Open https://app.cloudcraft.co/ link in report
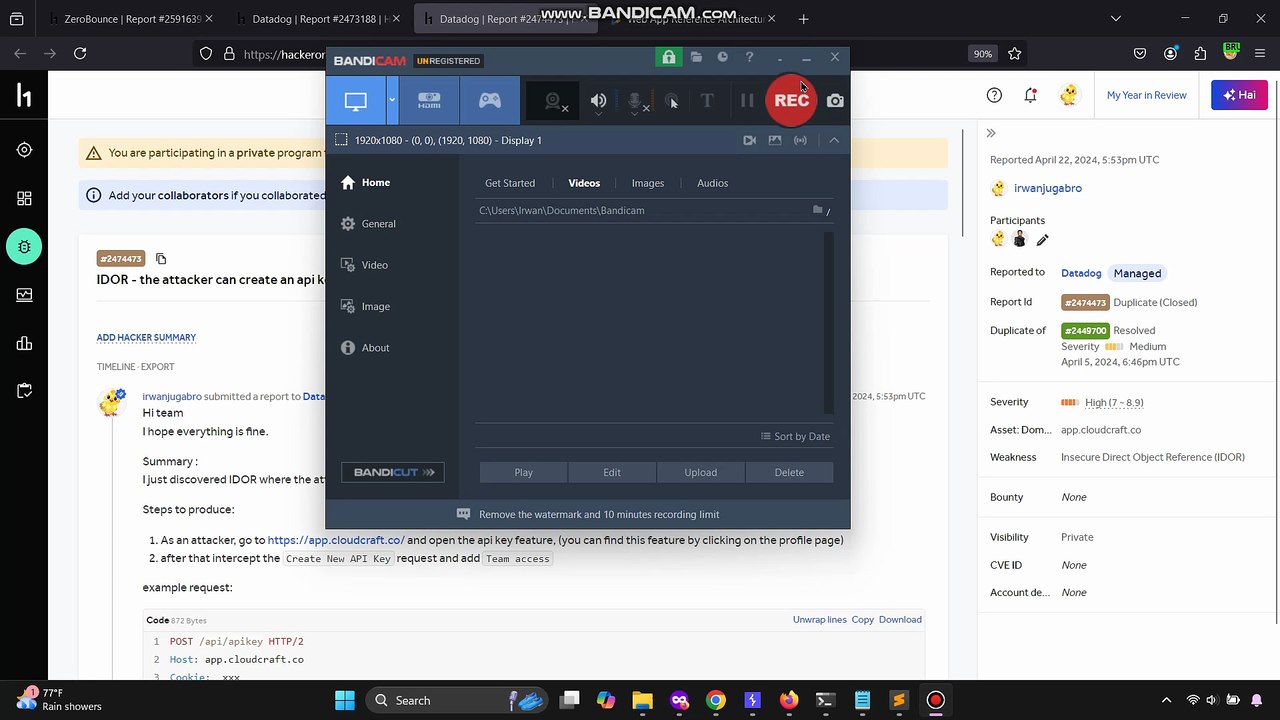This screenshot has height=720, width=1280. 336,540
